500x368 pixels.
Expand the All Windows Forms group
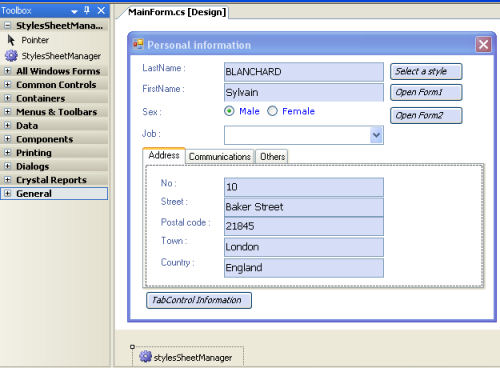pos(7,71)
